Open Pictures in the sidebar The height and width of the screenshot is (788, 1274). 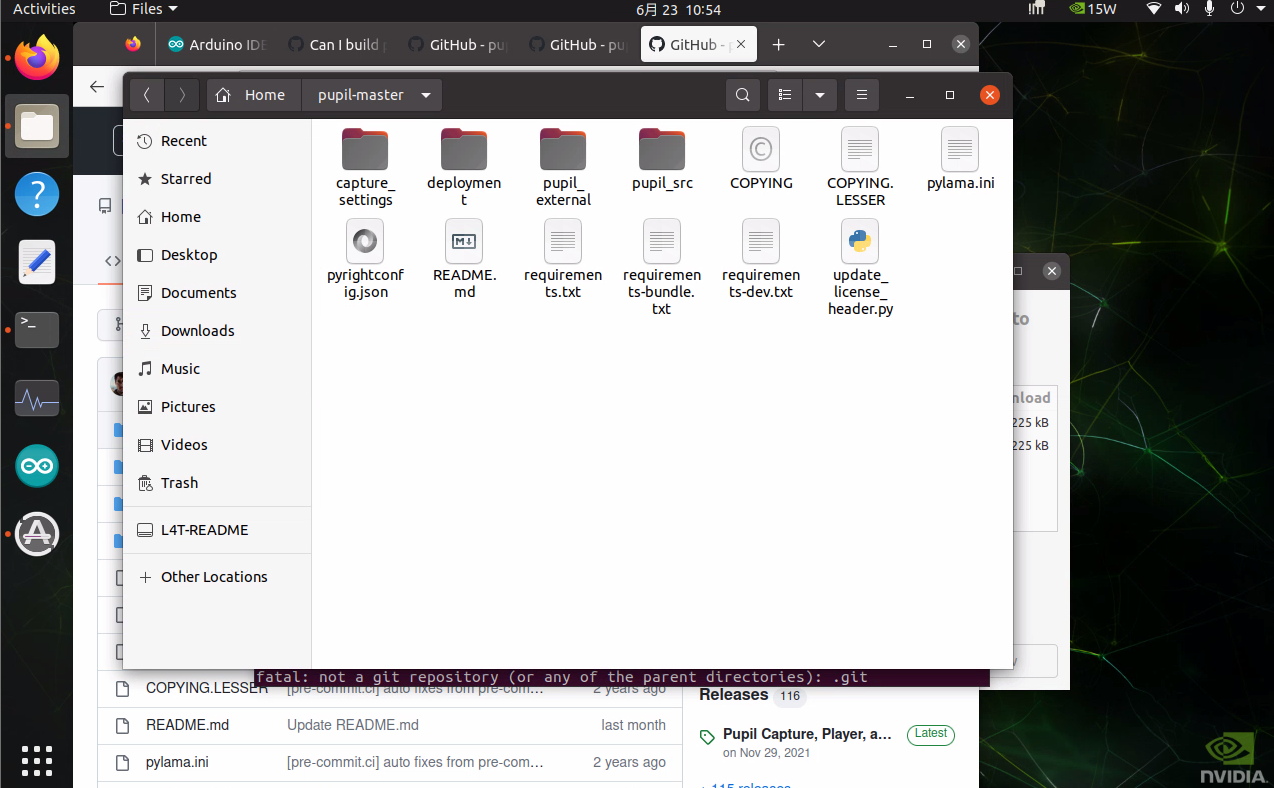pos(217,407)
